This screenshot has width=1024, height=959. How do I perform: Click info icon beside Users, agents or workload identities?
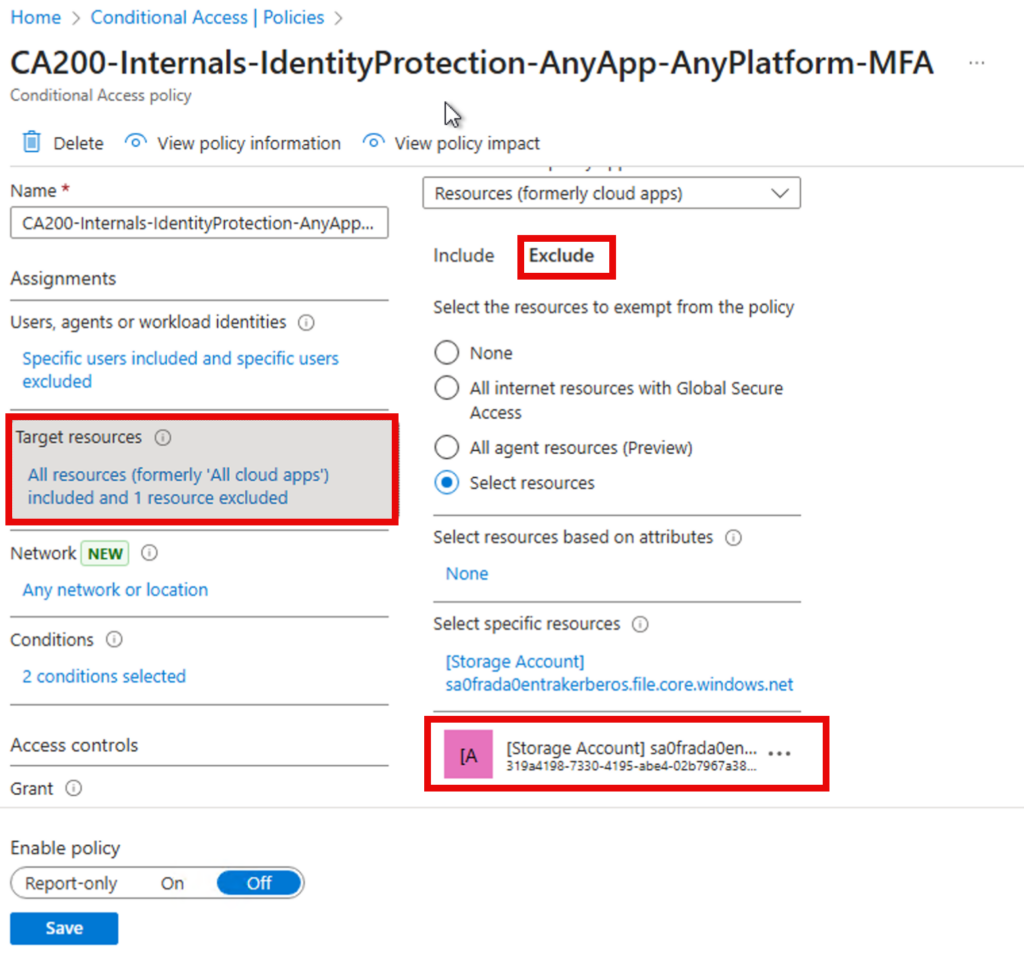[307, 323]
